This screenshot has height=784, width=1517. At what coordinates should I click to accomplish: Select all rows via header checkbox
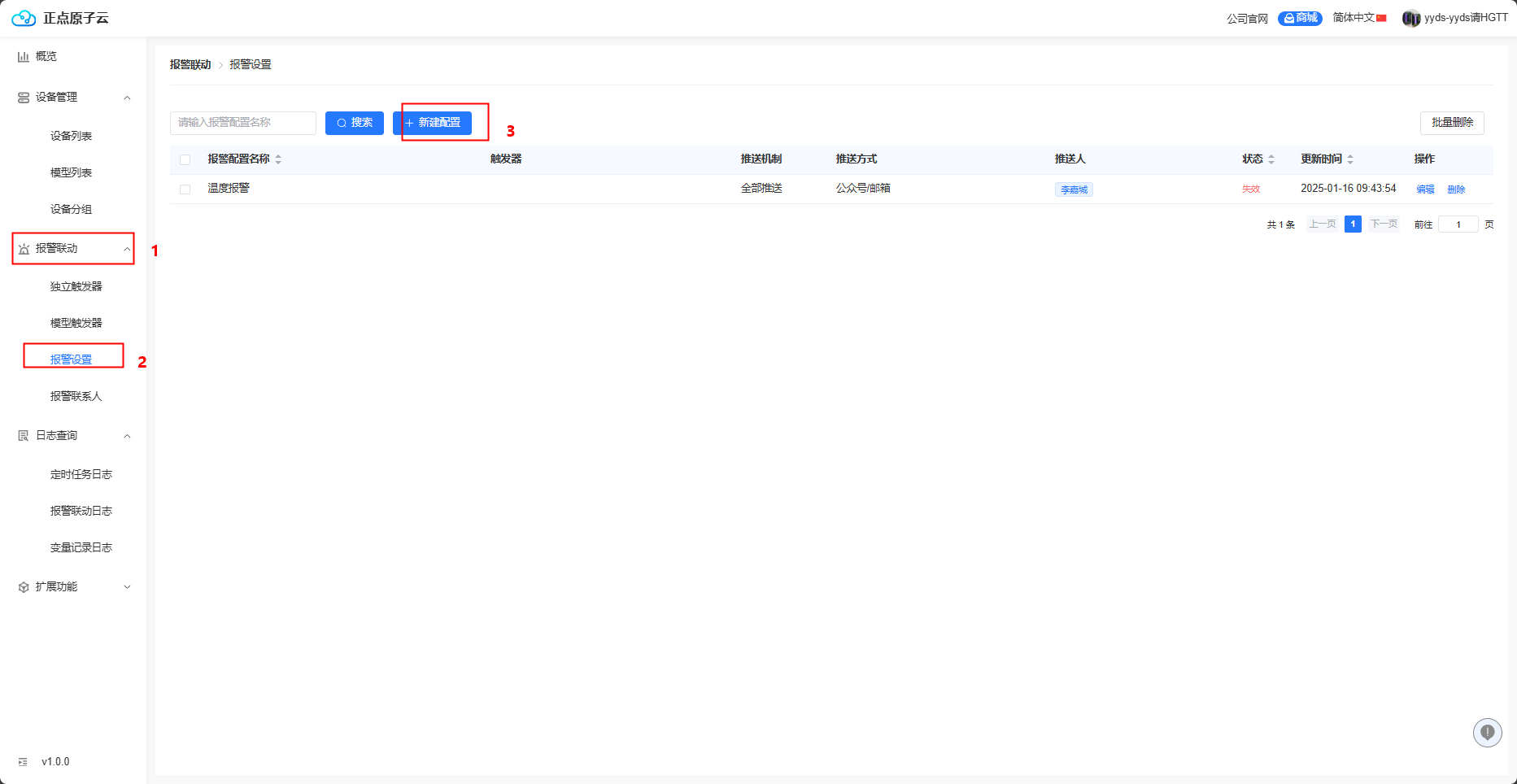pyautogui.click(x=185, y=159)
